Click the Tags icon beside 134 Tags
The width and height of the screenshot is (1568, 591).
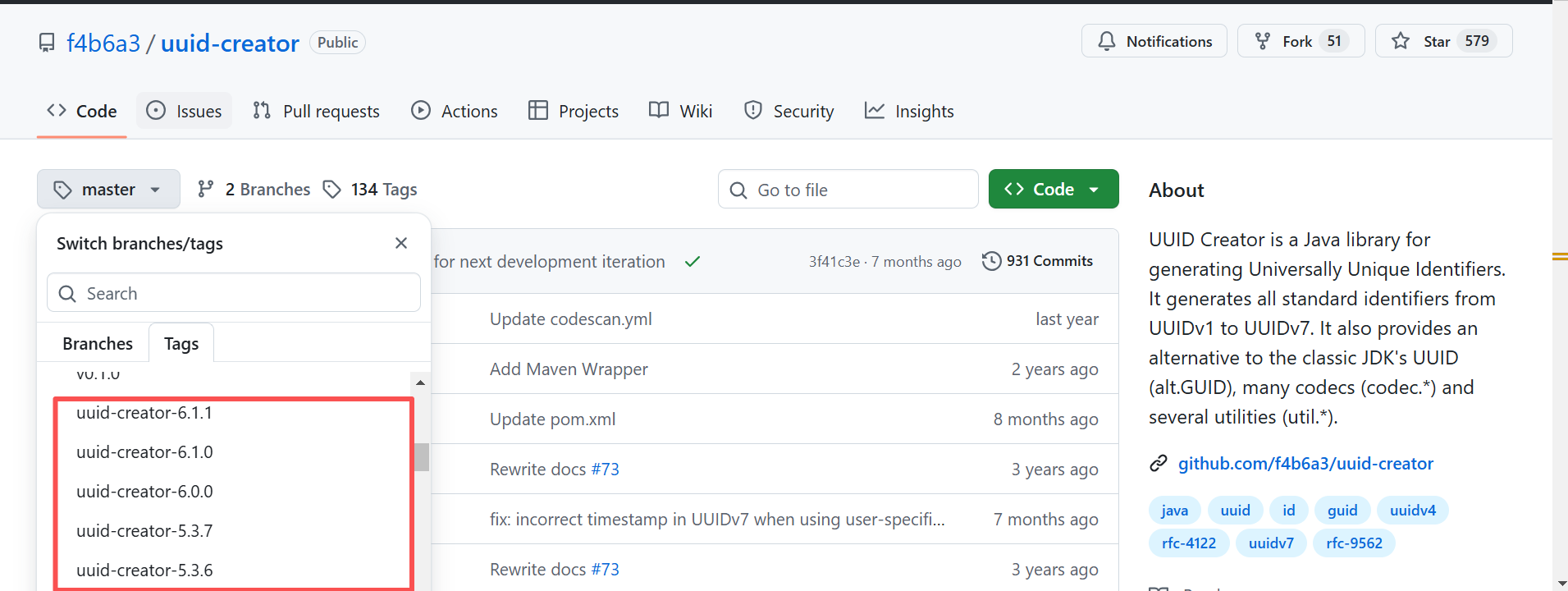[x=332, y=190]
